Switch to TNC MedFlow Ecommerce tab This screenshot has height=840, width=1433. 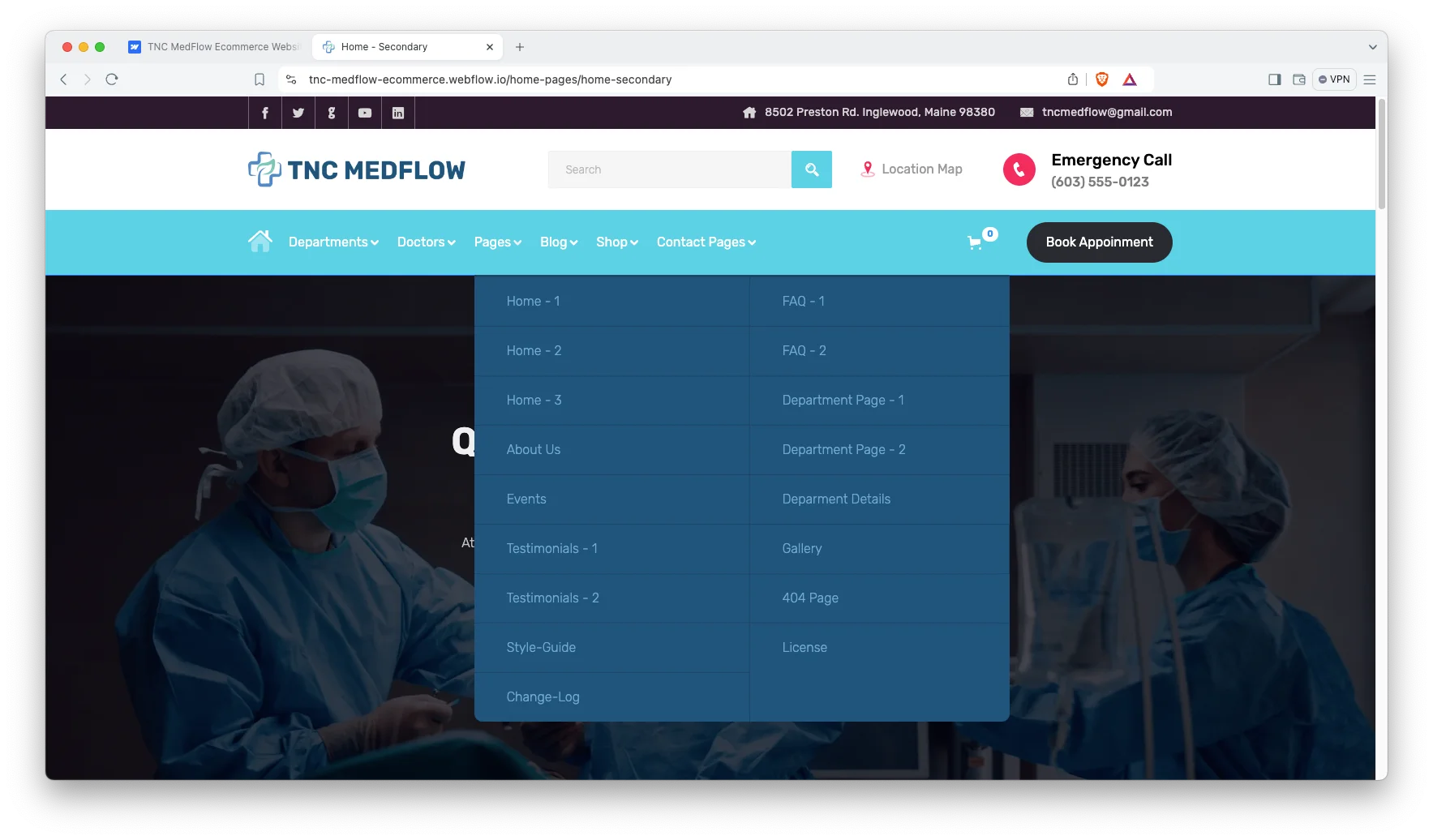click(217, 47)
